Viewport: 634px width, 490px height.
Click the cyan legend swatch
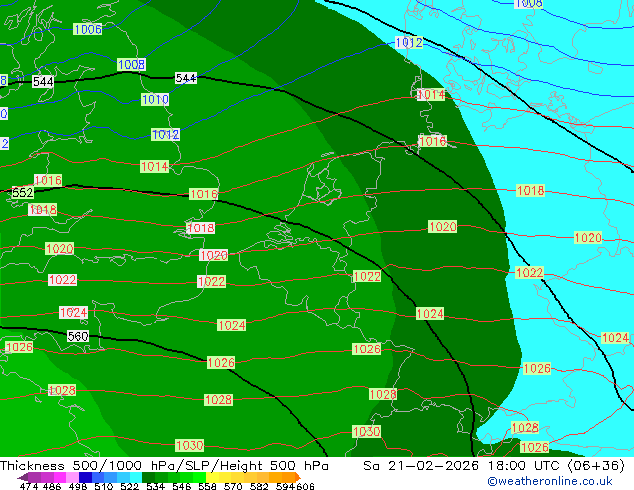[x=136, y=477]
